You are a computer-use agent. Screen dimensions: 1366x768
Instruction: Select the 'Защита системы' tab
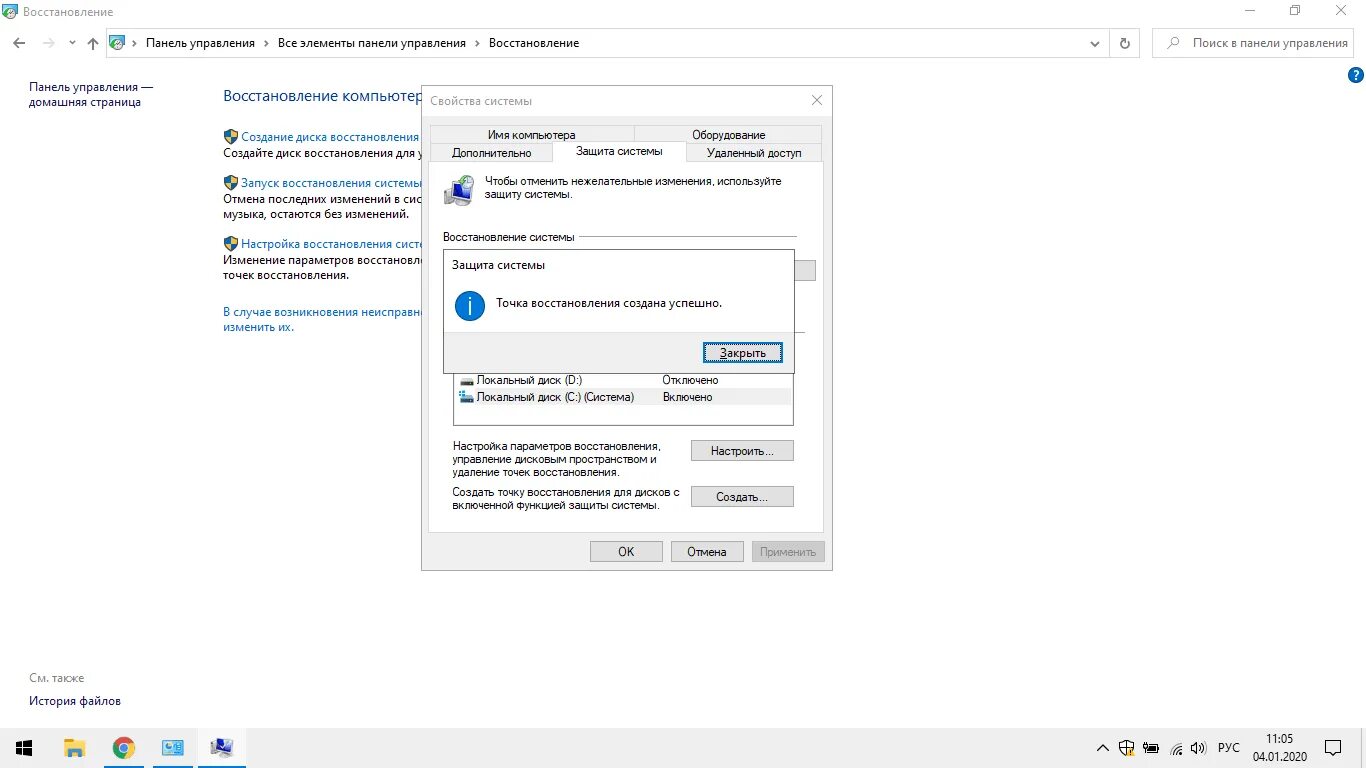coord(619,151)
